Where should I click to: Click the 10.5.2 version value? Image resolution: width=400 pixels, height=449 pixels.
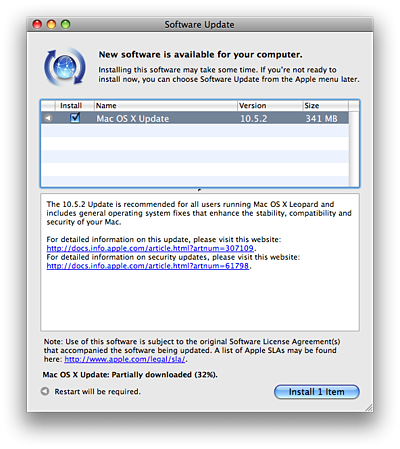point(254,119)
